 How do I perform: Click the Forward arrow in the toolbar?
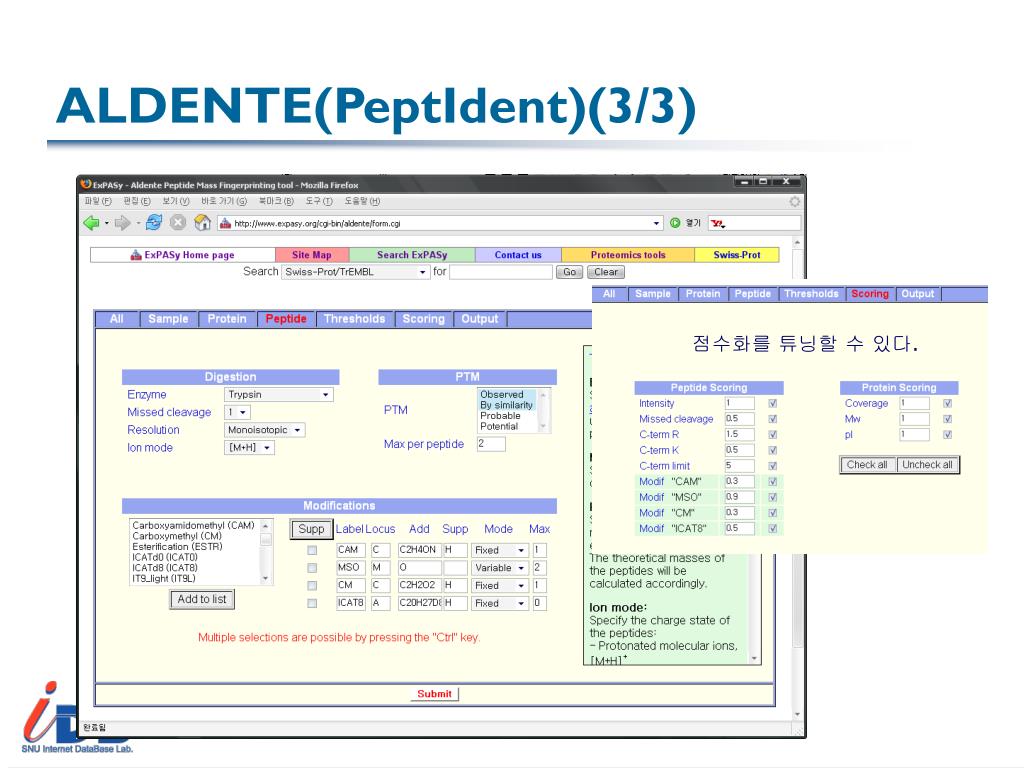[x=122, y=223]
